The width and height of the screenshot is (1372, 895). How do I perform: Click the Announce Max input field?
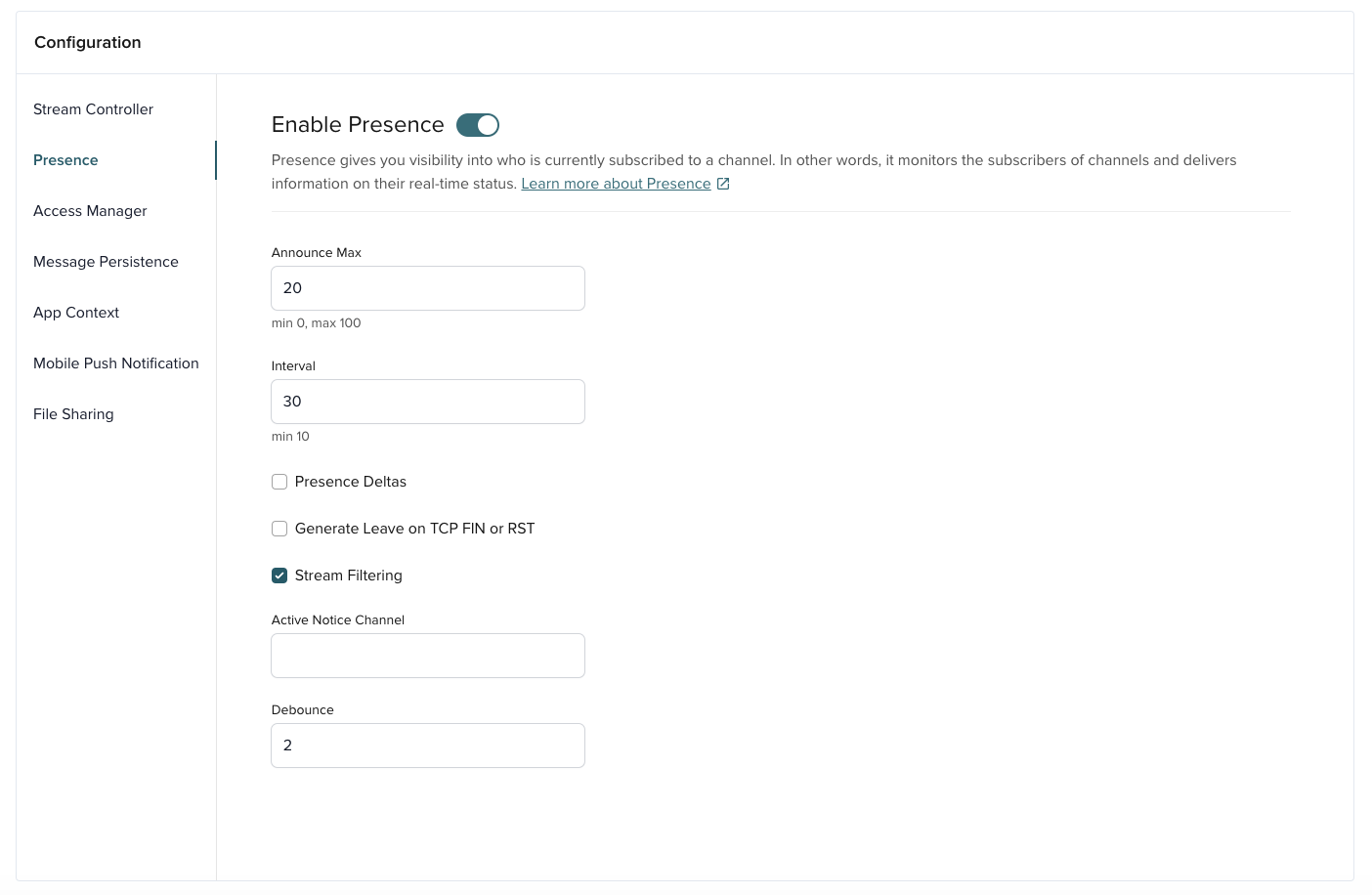(x=428, y=288)
